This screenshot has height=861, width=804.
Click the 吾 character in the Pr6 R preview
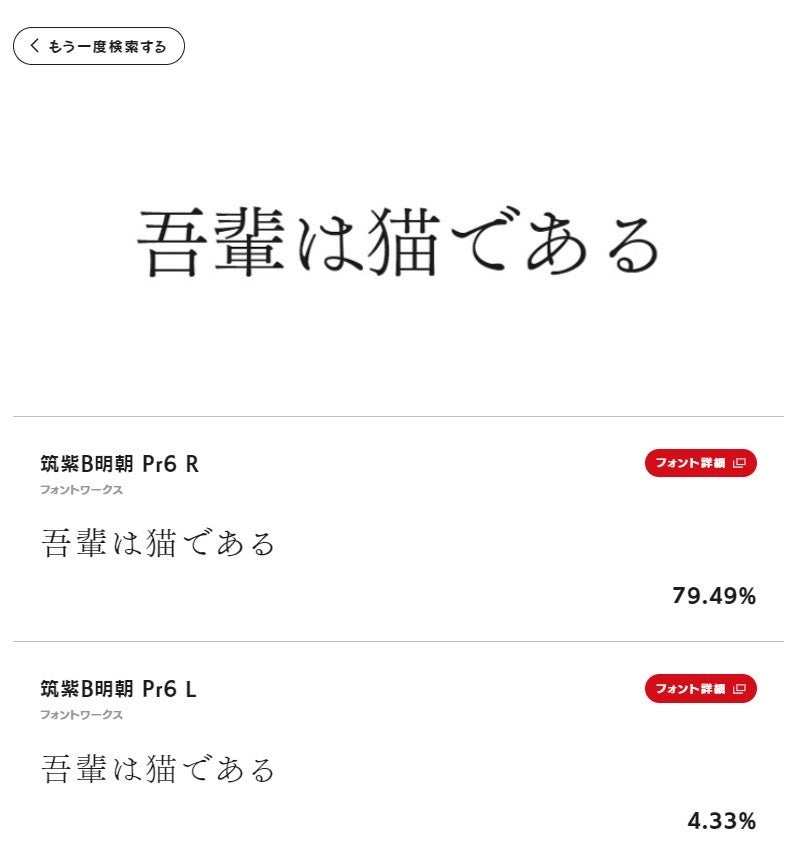click(x=56, y=544)
